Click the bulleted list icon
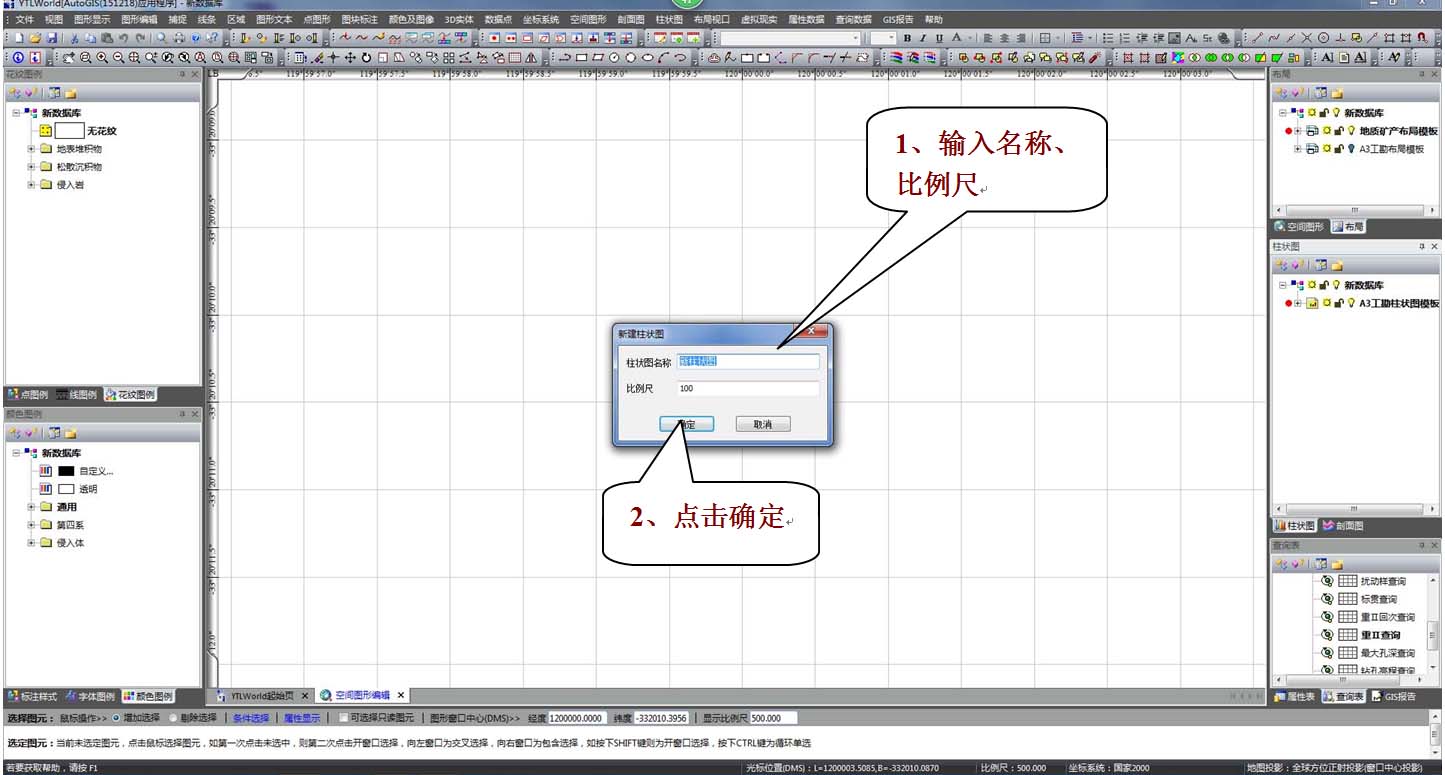This screenshot has height=775, width=1445. click(x=1108, y=38)
